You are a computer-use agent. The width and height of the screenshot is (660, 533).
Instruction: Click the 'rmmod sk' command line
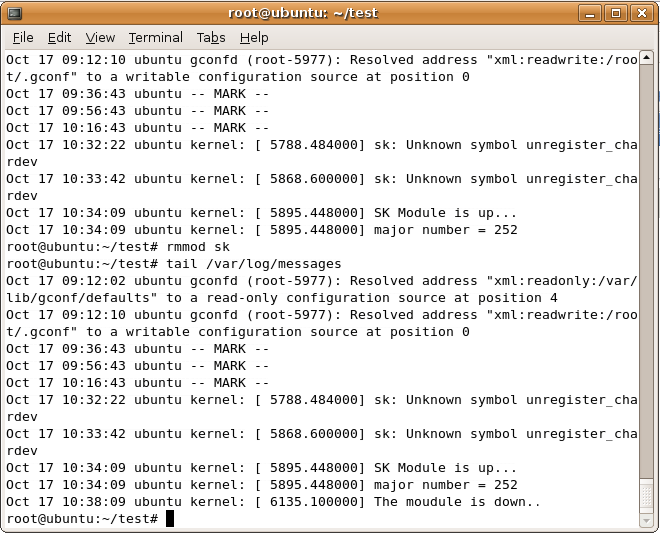point(118,247)
